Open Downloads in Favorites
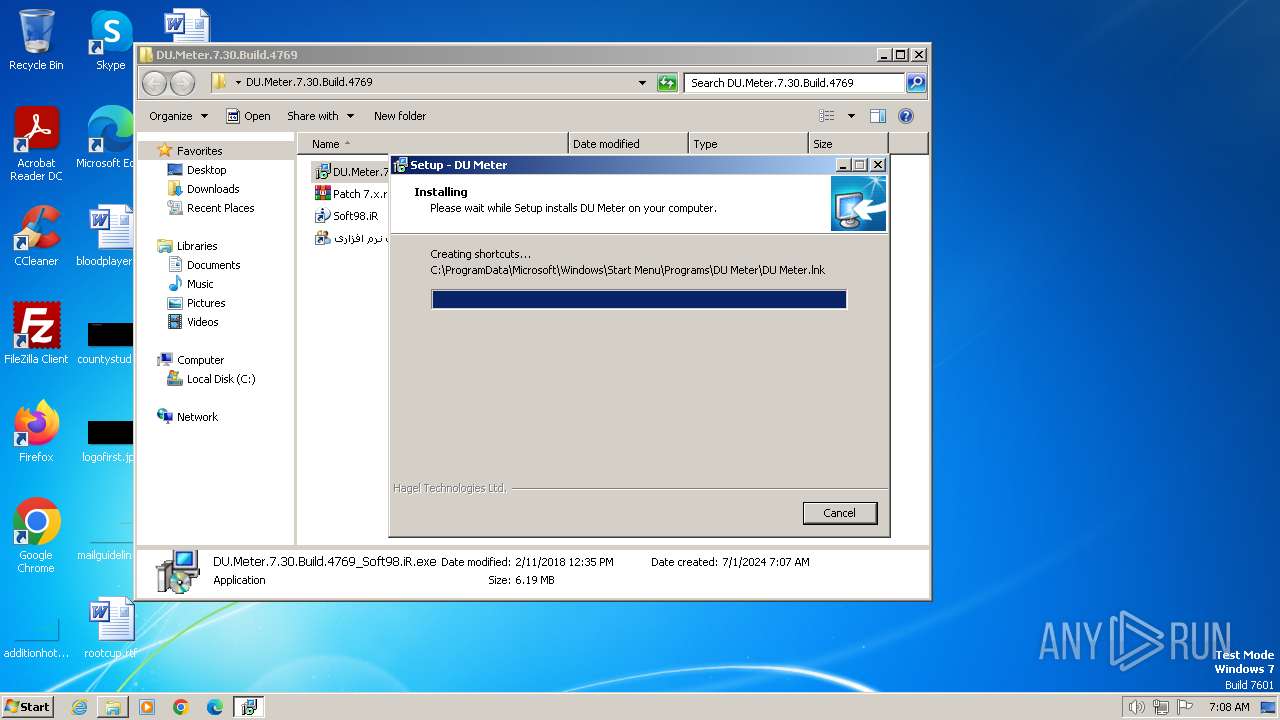The image size is (1280, 720). click(213, 189)
